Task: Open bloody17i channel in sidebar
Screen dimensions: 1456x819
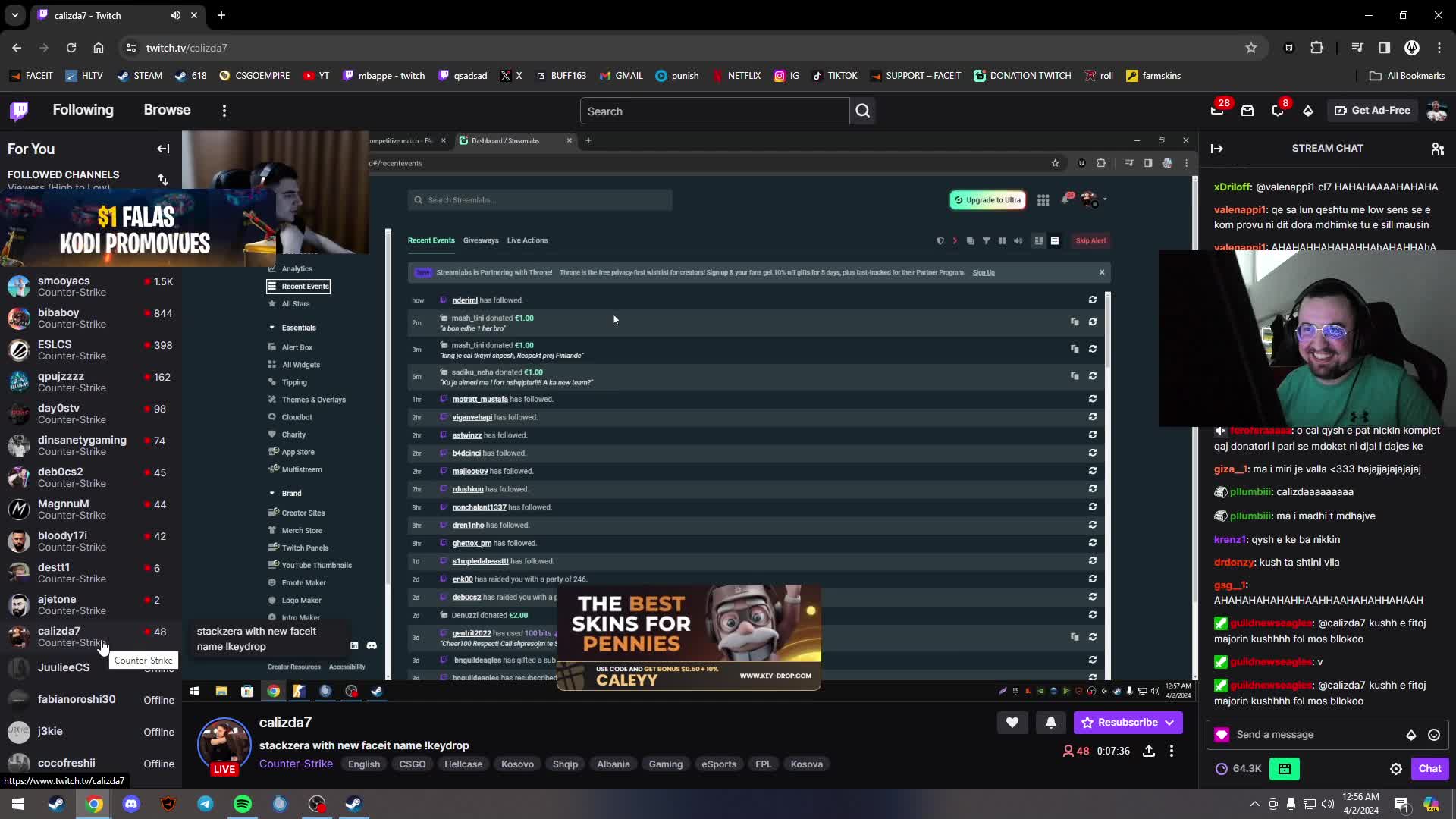Action: point(90,541)
